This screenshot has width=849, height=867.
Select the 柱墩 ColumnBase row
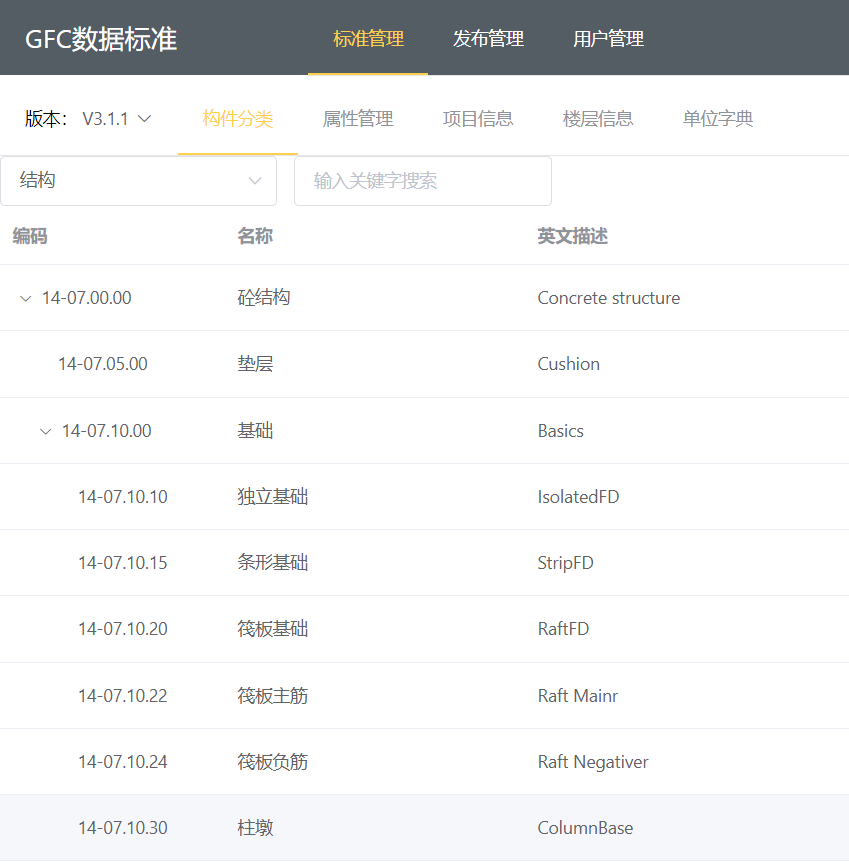[x=300, y=827]
